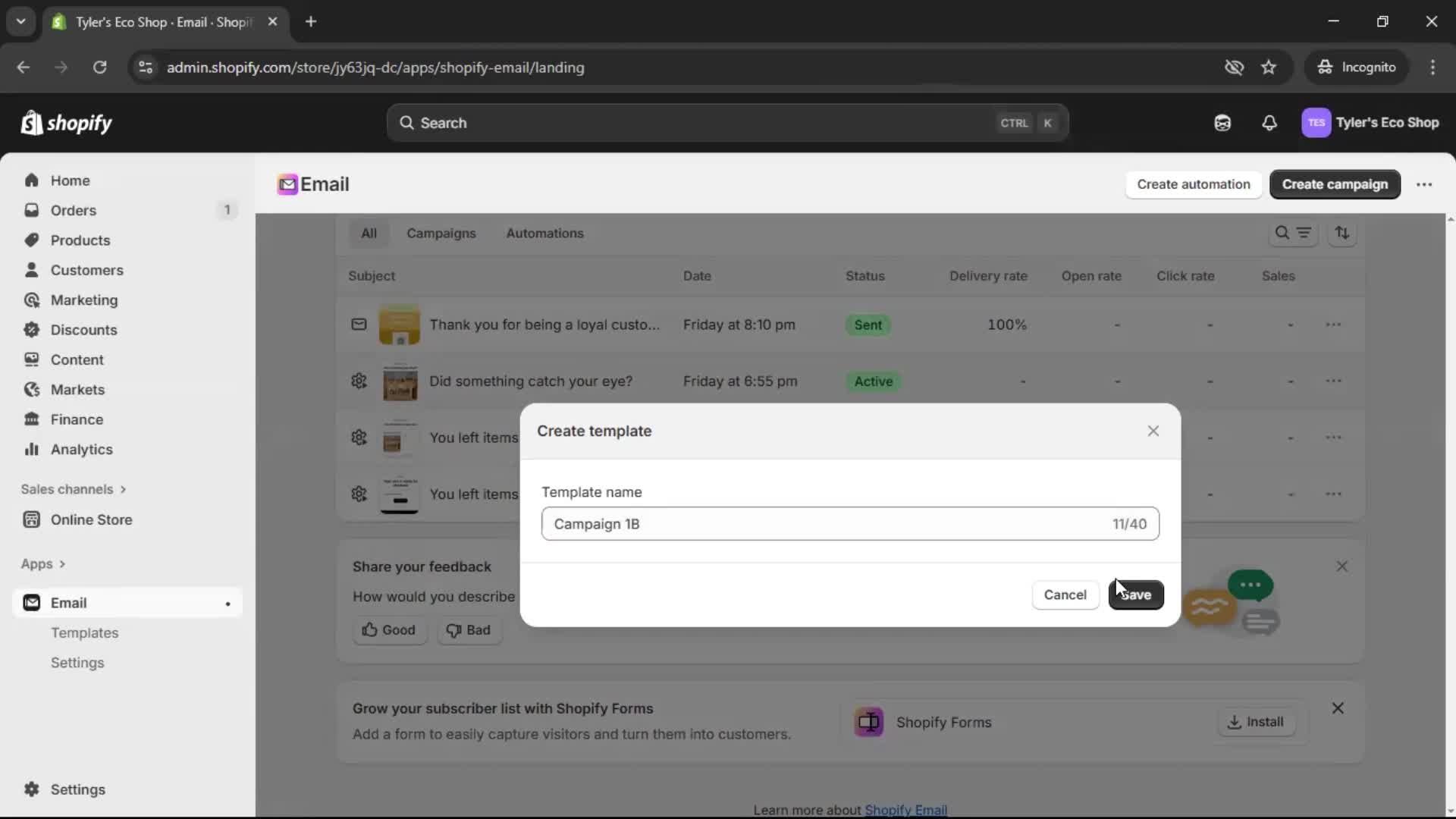
Task: Open the browser tab search dropdown
Action: point(20,21)
